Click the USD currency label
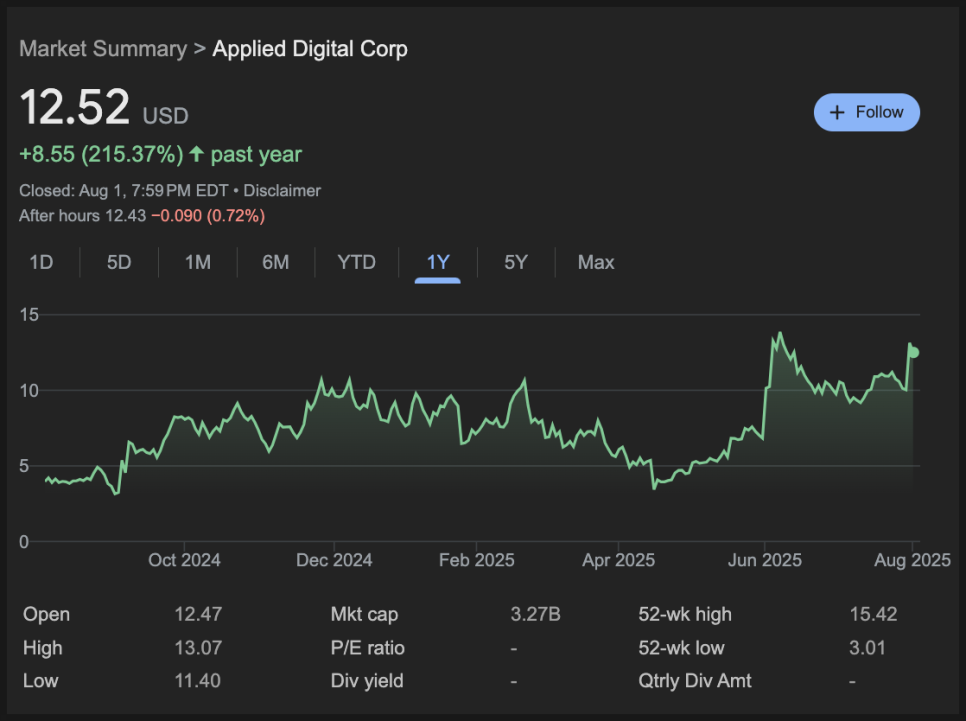Screen dimensions: 966x721 point(166,116)
